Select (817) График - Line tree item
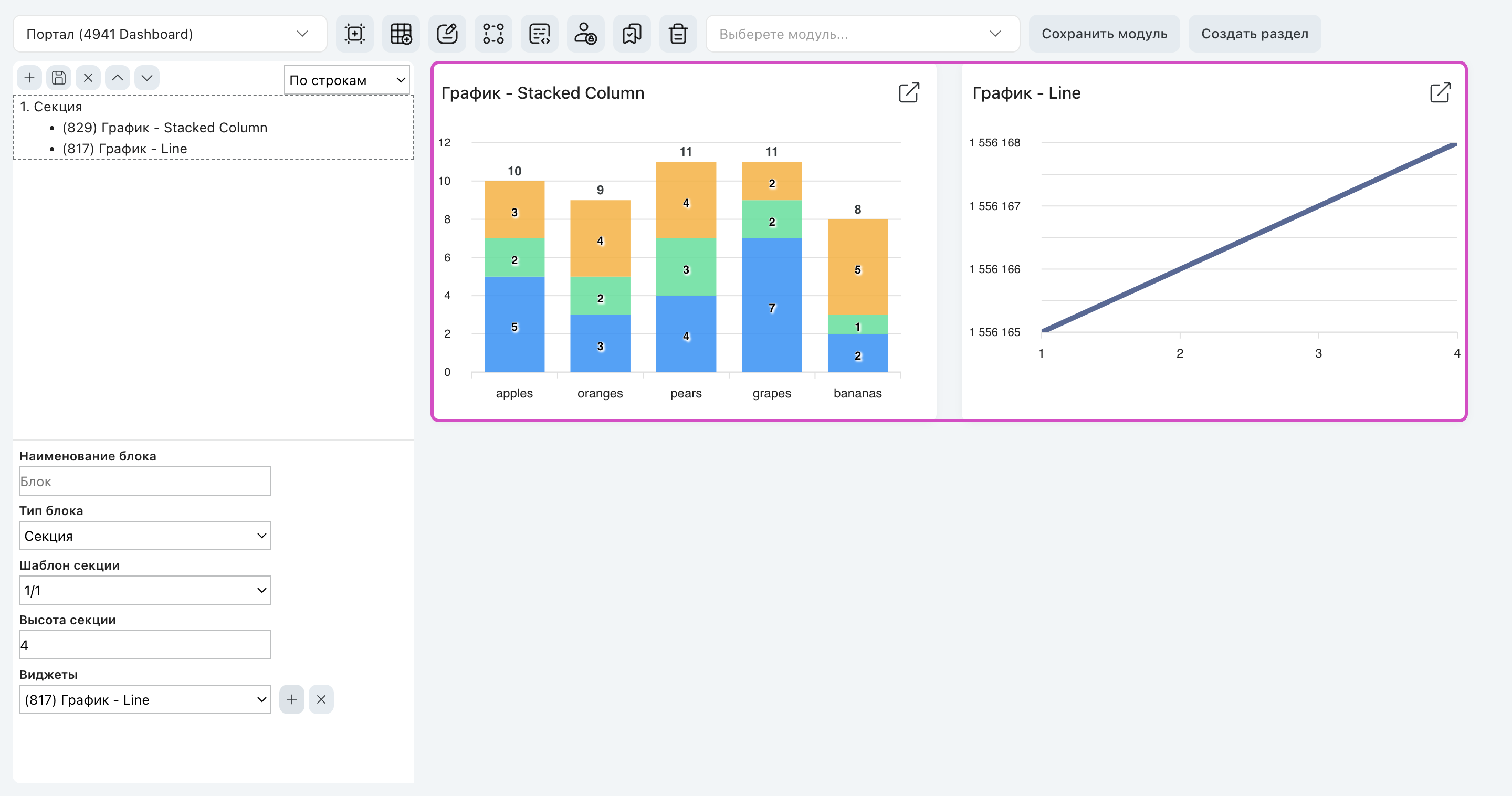The image size is (1512, 796). pos(125,149)
